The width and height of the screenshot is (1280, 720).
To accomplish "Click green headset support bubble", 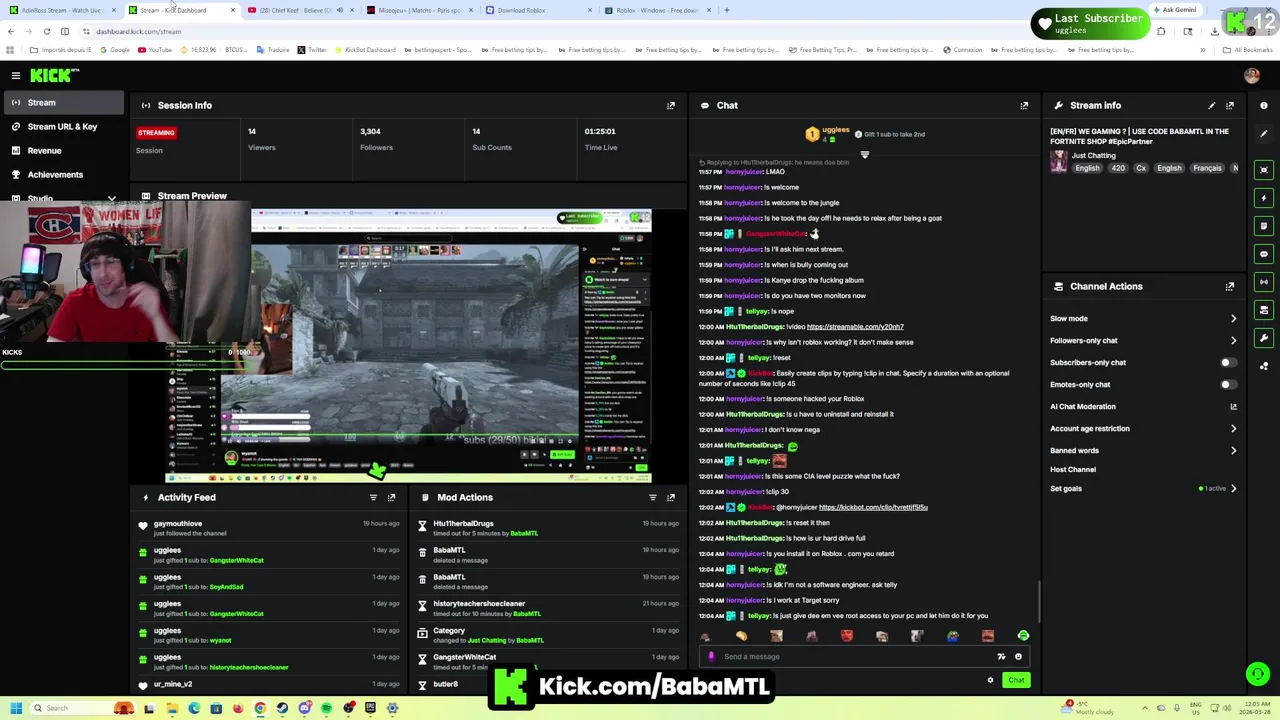I will (x=1257, y=674).
